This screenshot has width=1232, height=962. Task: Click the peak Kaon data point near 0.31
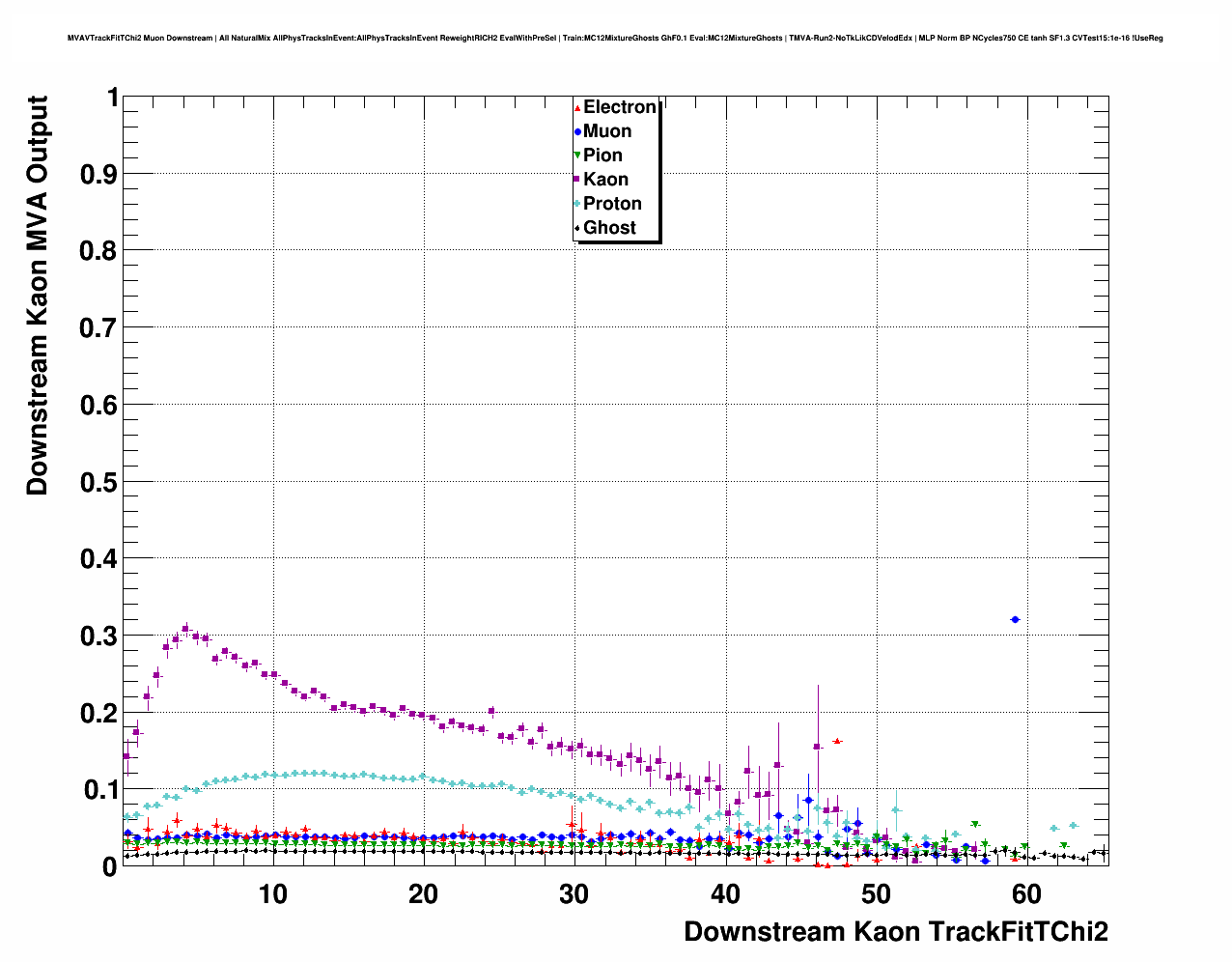click(186, 628)
